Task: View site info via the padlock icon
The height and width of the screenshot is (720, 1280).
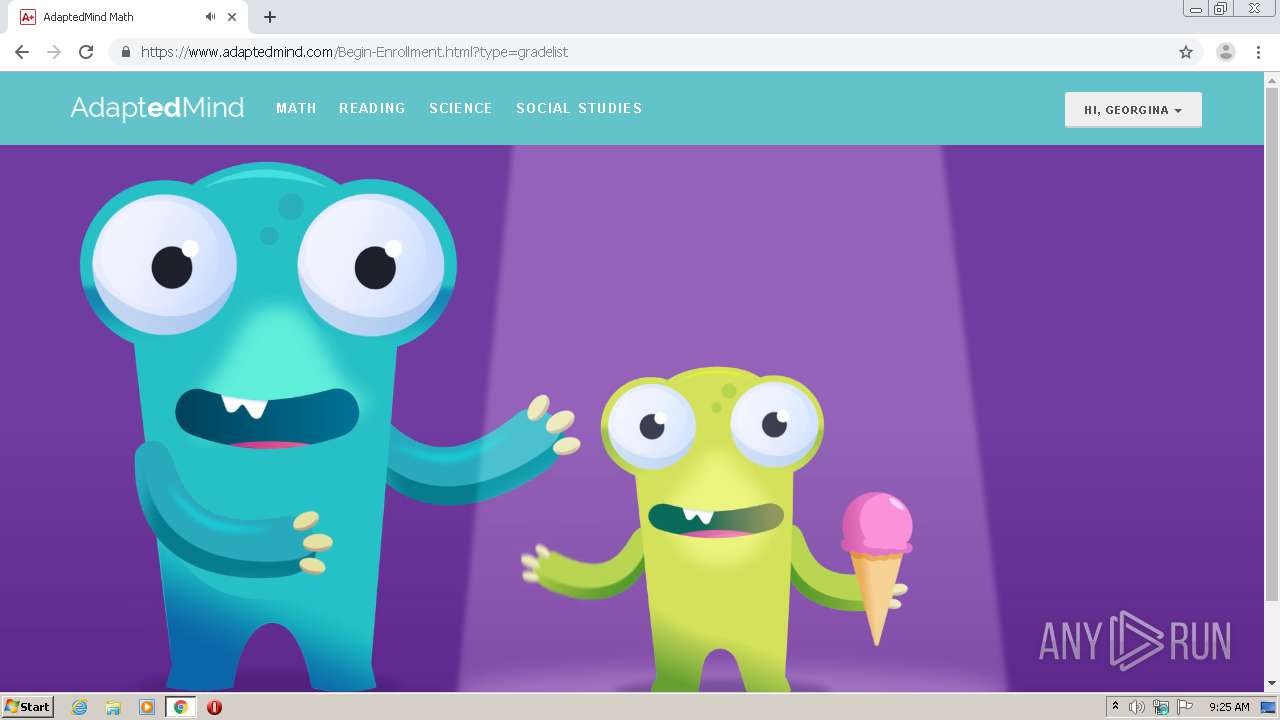Action: coord(125,52)
